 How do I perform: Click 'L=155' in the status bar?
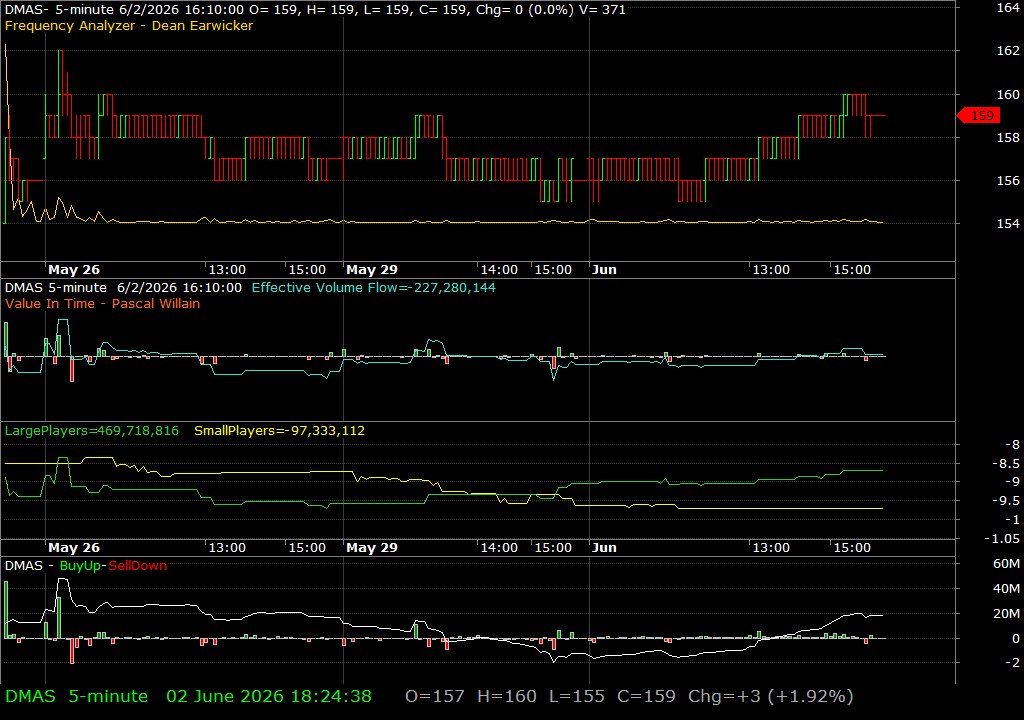(577, 696)
